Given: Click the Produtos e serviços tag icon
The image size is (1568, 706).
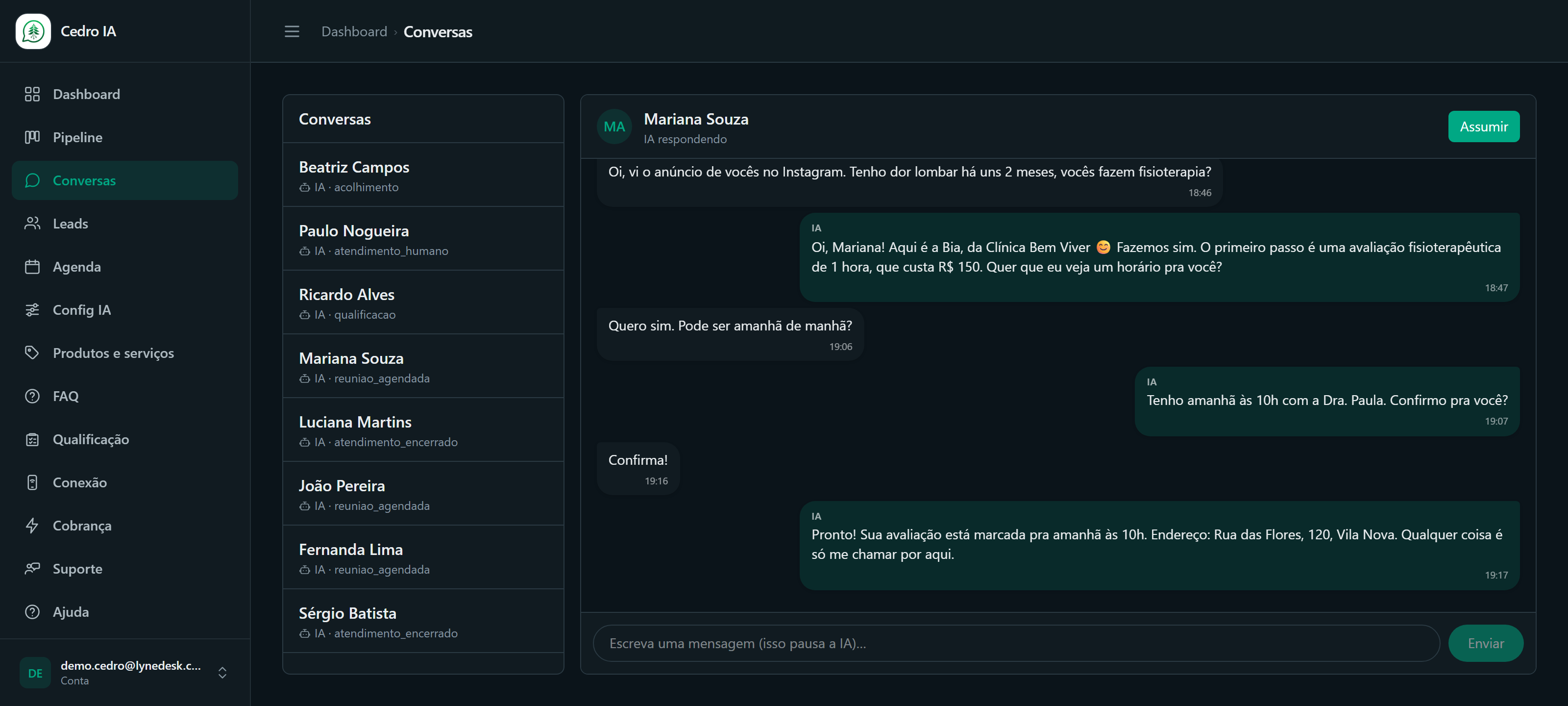Looking at the screenshot, I should coord(32,353).
